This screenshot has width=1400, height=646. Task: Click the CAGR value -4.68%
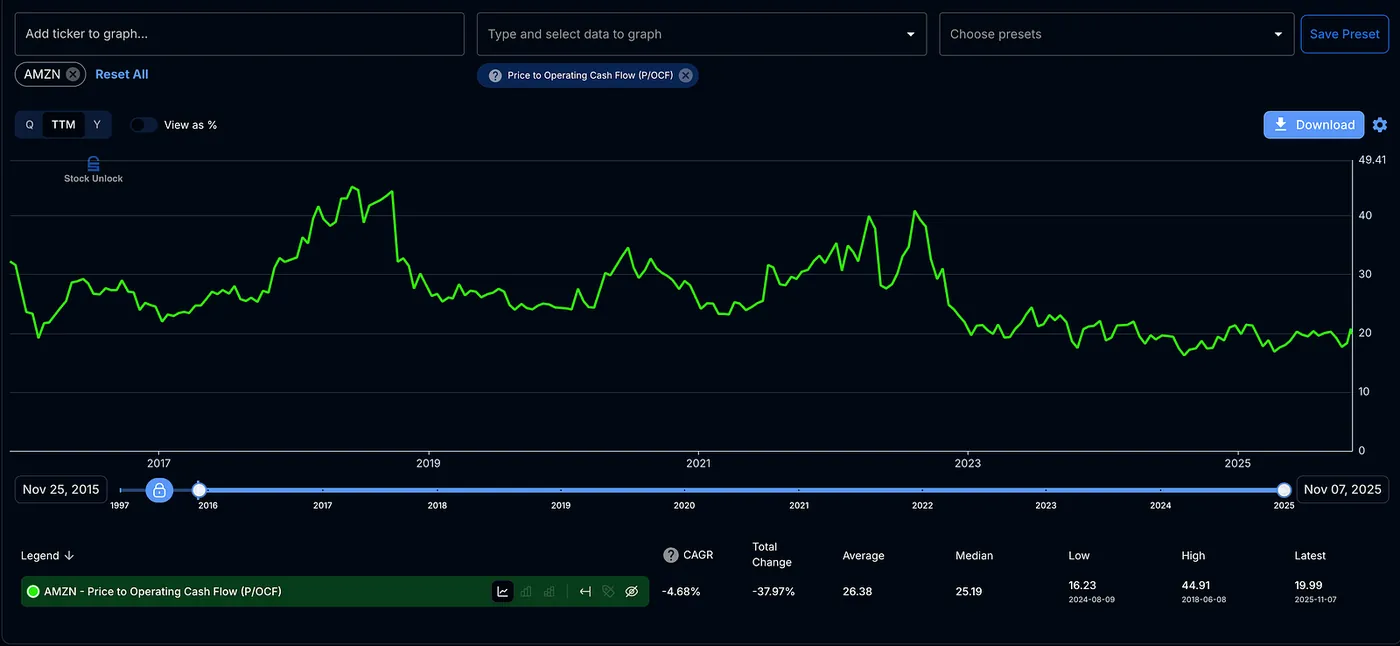pos(681,592)
